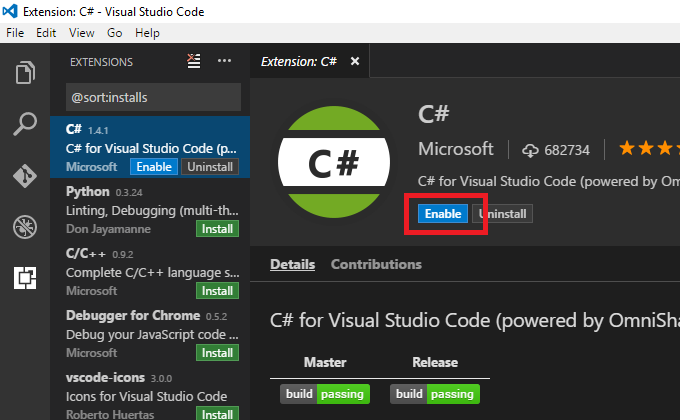The image size is (680, 420).
Task: Switch to the Contributions tab
Action: coord(376,264)
